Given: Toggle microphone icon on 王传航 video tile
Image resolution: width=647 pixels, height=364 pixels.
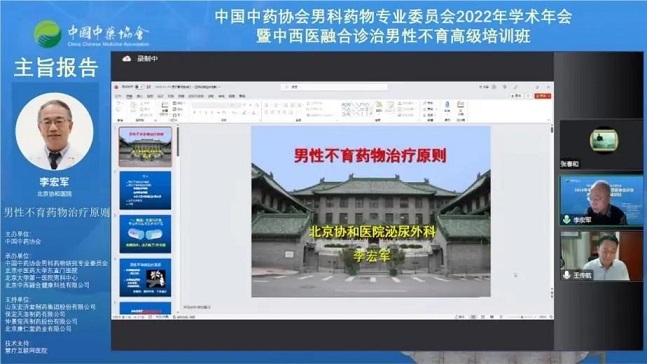Looking at the screenshot, I should click(567, 274).
